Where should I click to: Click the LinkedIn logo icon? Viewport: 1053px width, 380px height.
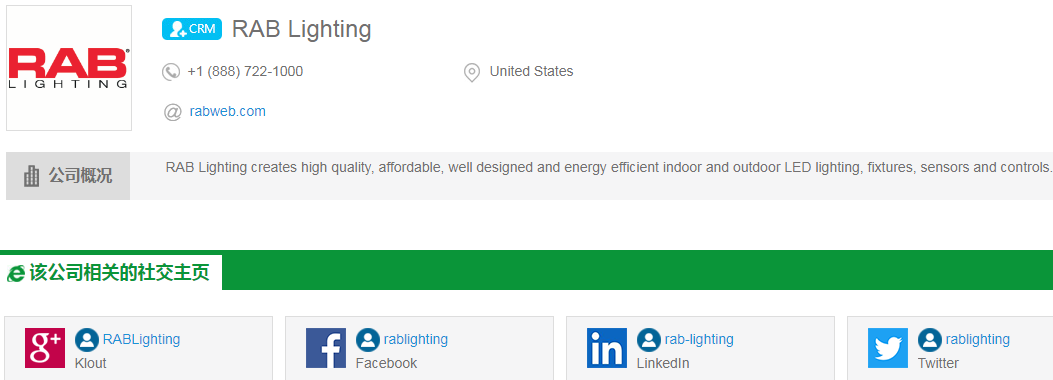pos(606,348)
